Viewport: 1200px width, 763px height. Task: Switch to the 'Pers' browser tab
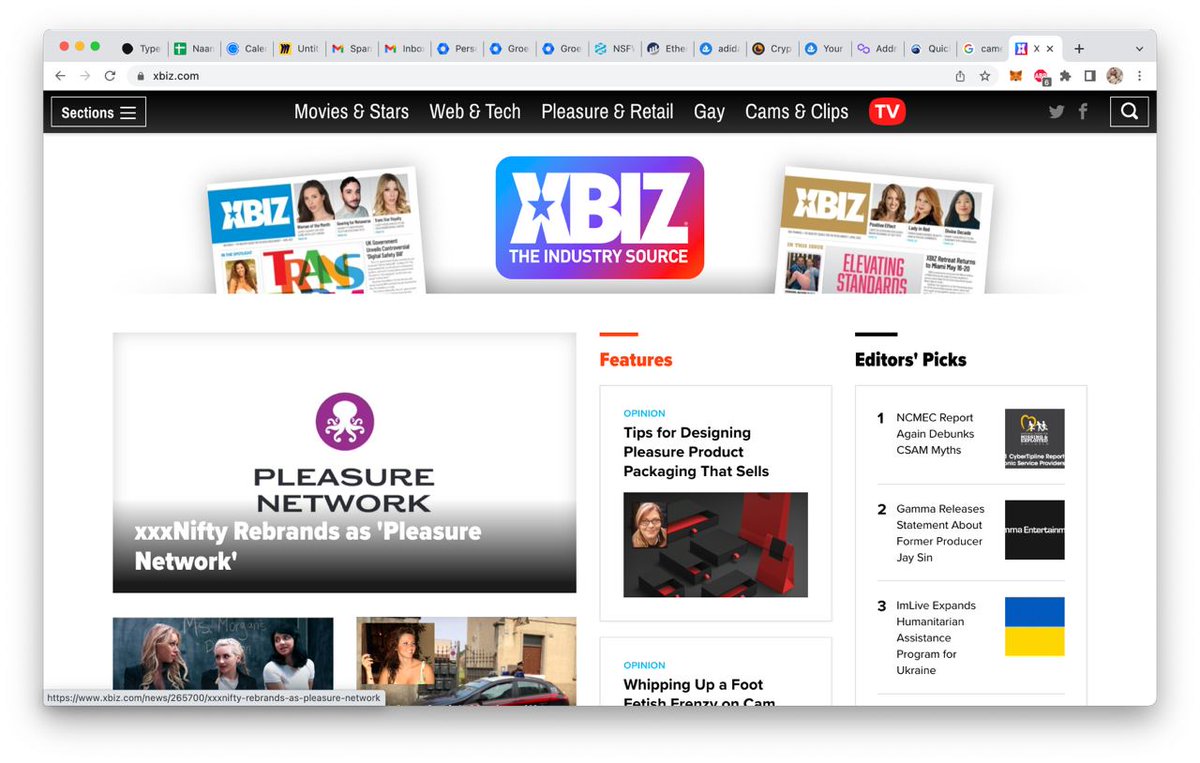(457, 48)
